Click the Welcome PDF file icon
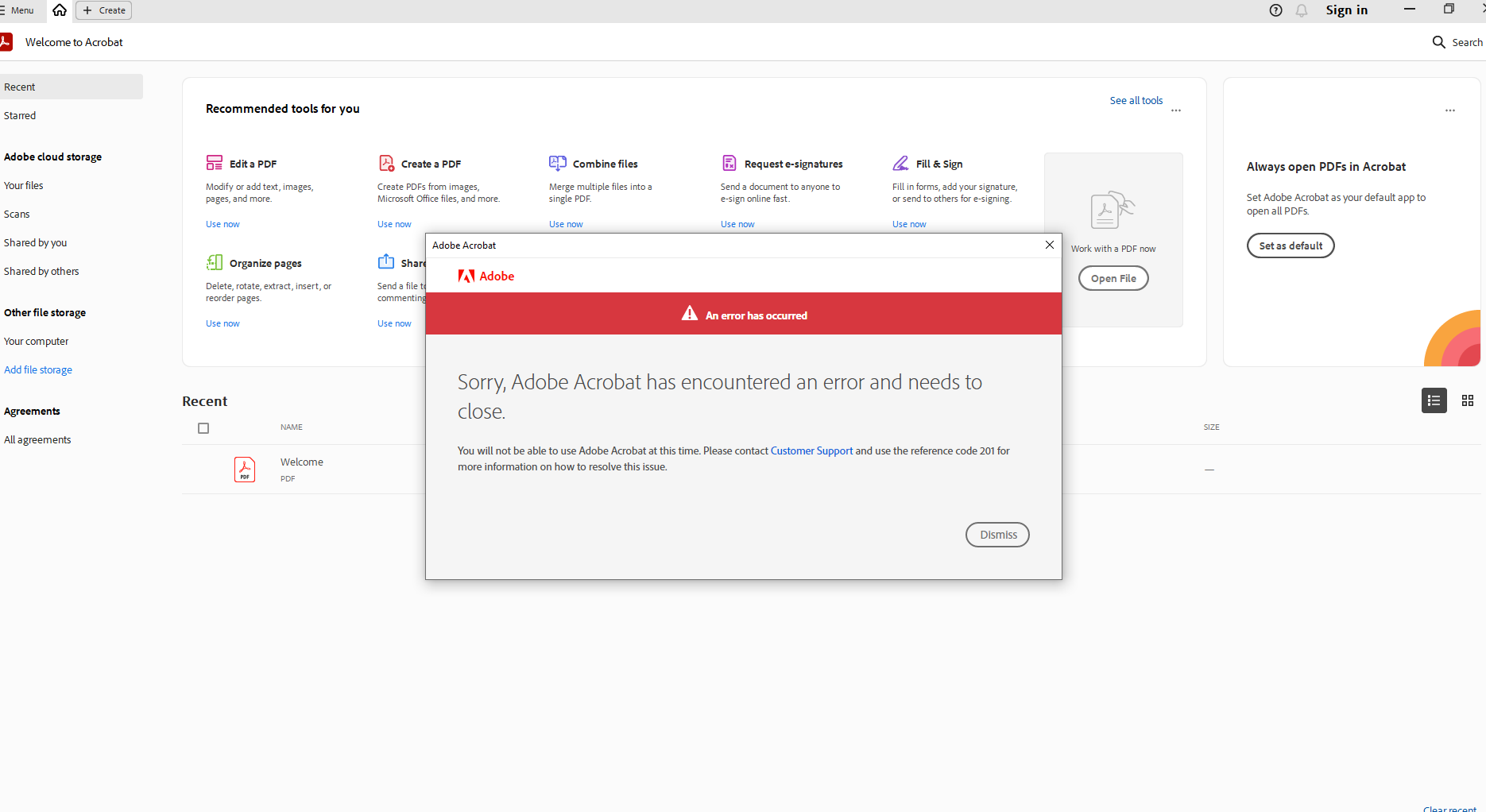The height and width of the screenshot is (812, 1486). (245, 469)
